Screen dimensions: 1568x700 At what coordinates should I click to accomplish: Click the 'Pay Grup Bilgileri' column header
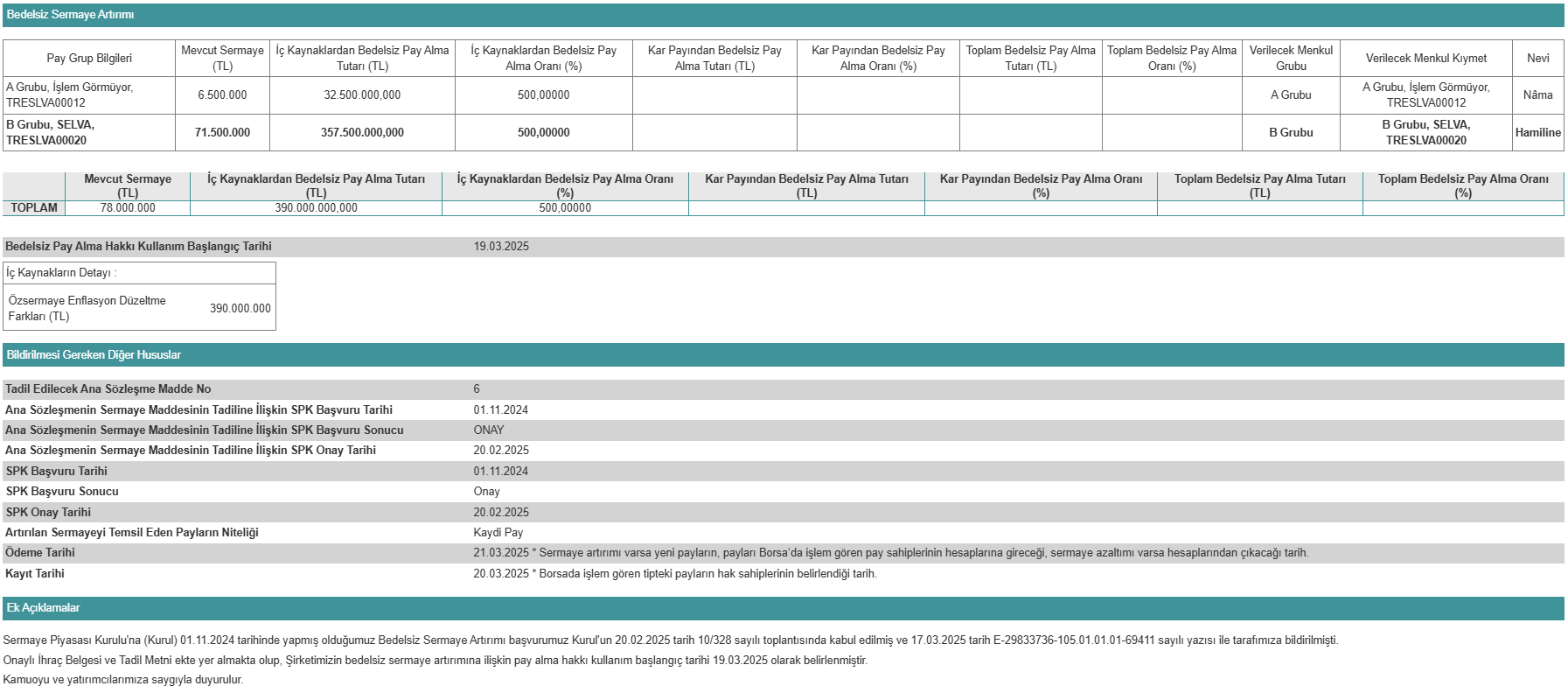point(89,58)
